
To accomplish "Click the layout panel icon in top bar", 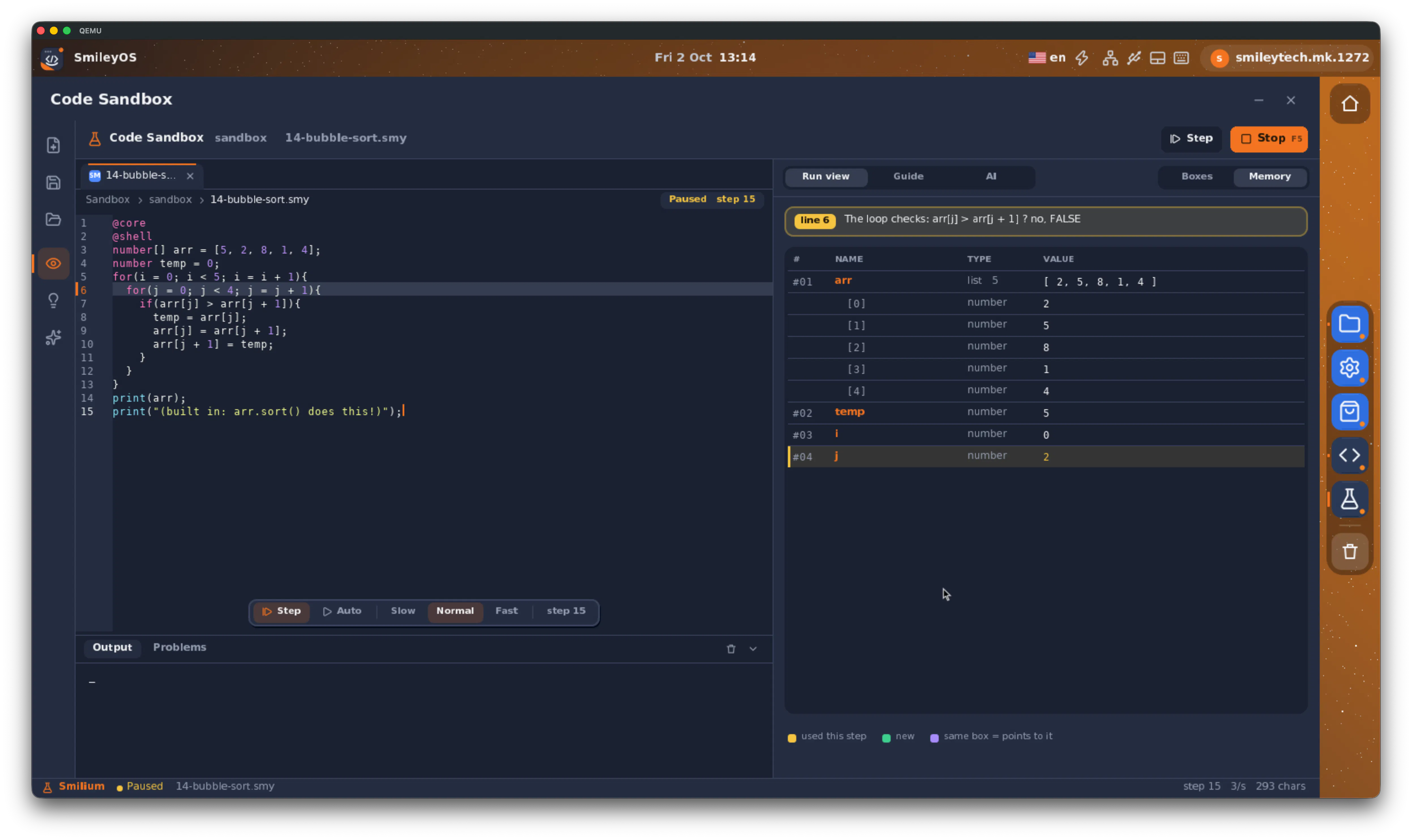I will coord(1157,58).
